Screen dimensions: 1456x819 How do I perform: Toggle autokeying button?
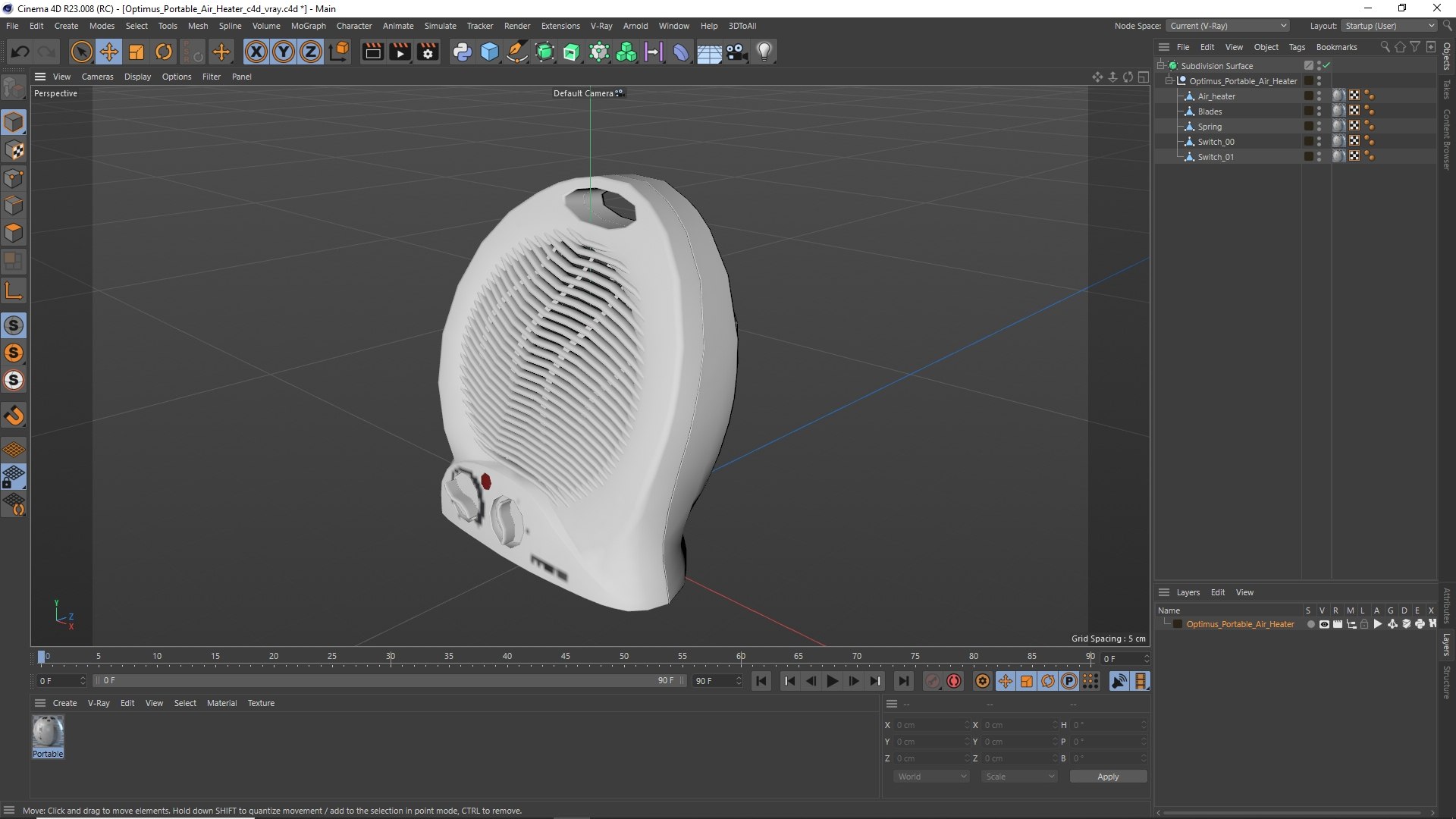pyautogui.click(x=954, y=681)
